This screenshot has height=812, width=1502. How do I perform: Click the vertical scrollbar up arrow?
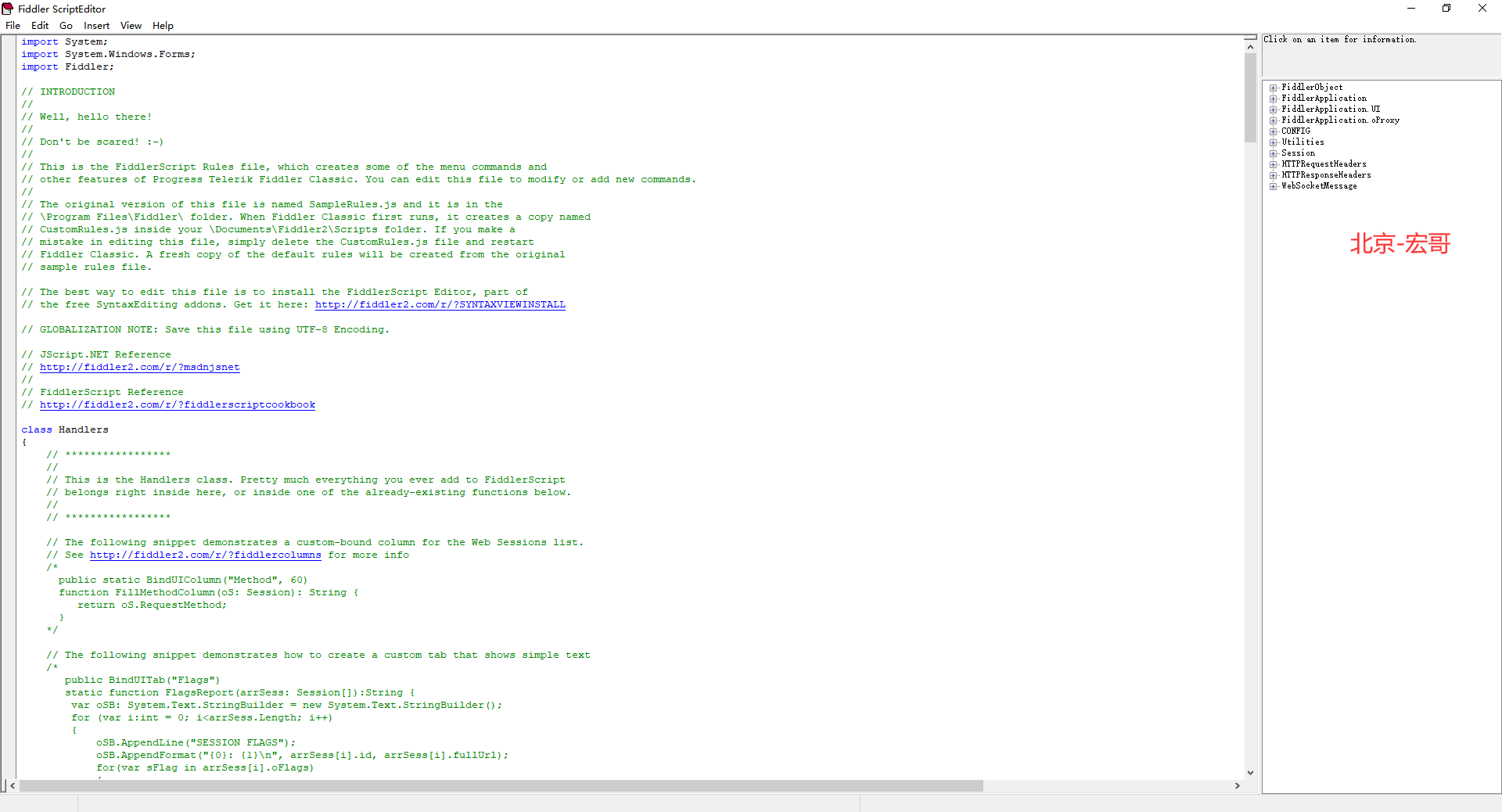1250,47
